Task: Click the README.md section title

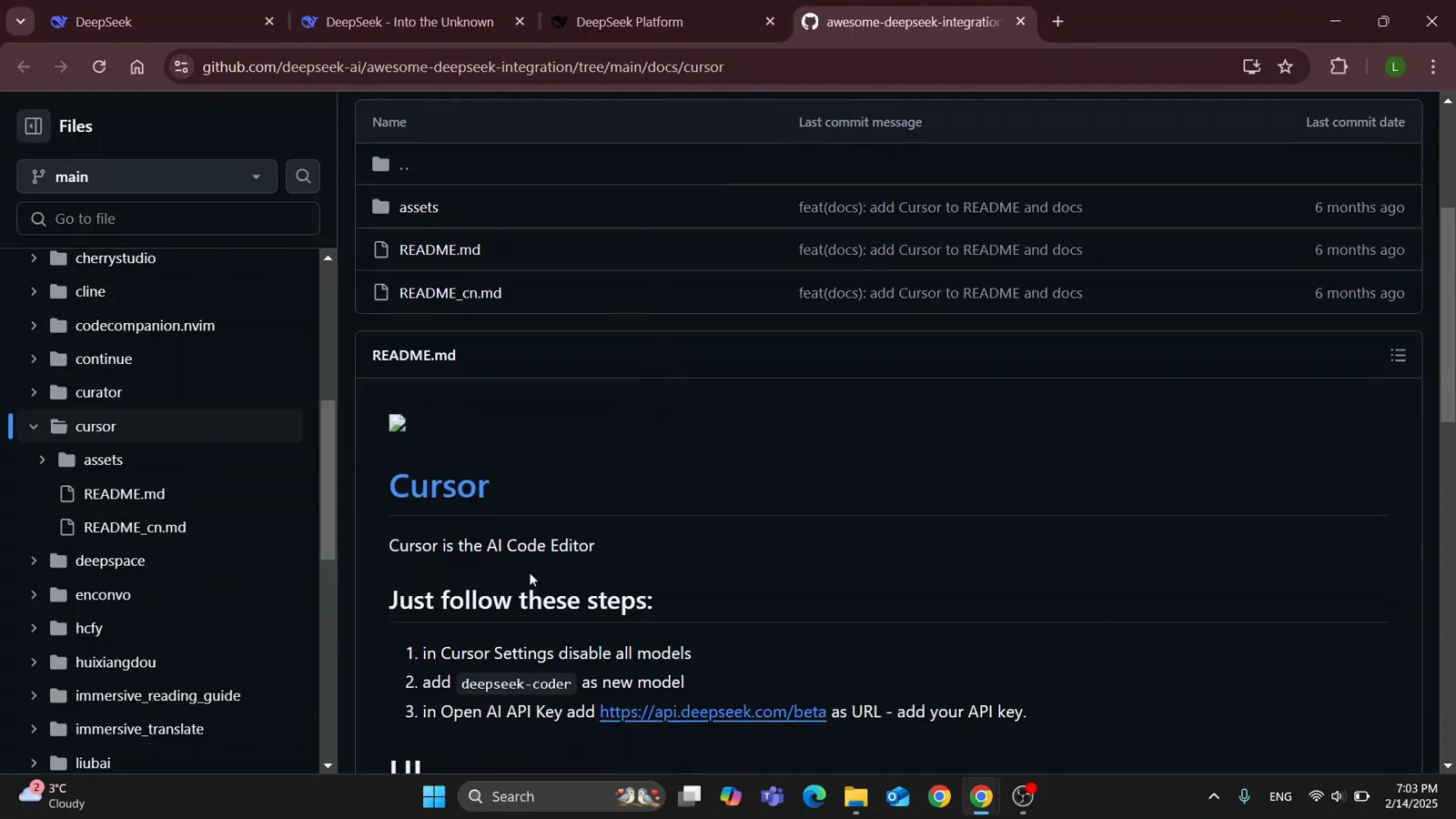Action: 414,356
